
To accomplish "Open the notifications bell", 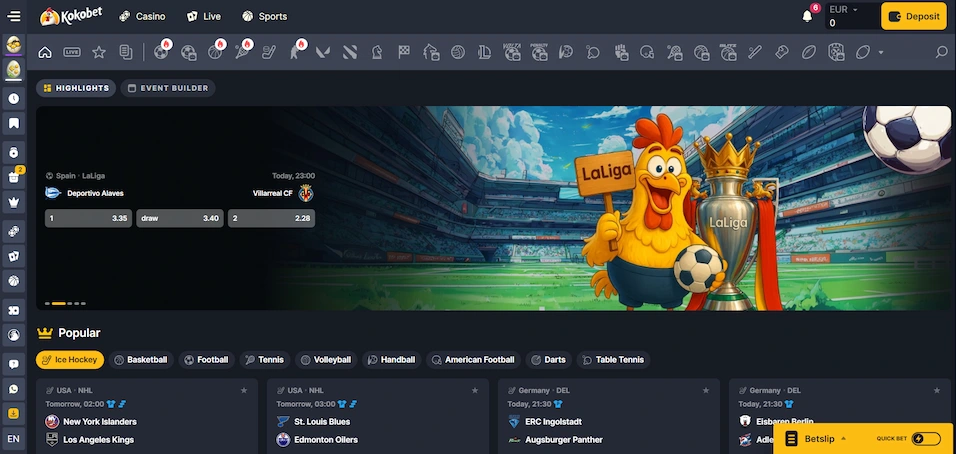I will (807, 16).
